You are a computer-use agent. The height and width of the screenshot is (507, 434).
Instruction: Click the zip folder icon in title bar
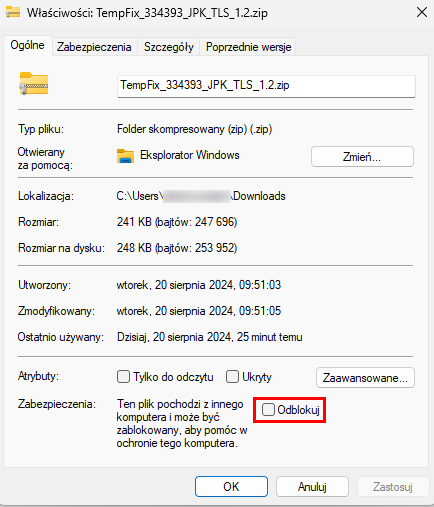(13, 12)
